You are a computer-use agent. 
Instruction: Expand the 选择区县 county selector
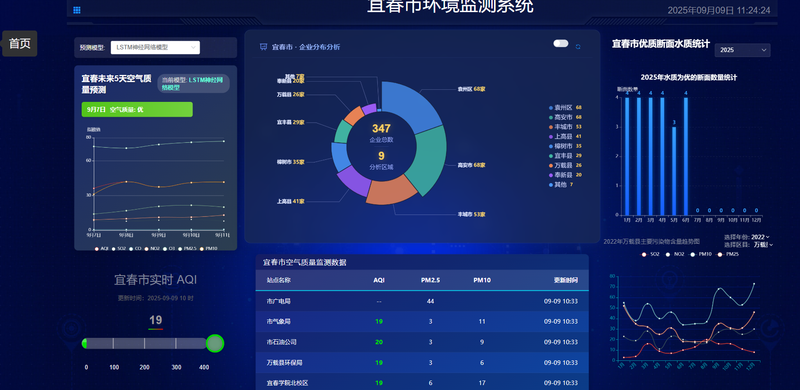click(763, 245)
